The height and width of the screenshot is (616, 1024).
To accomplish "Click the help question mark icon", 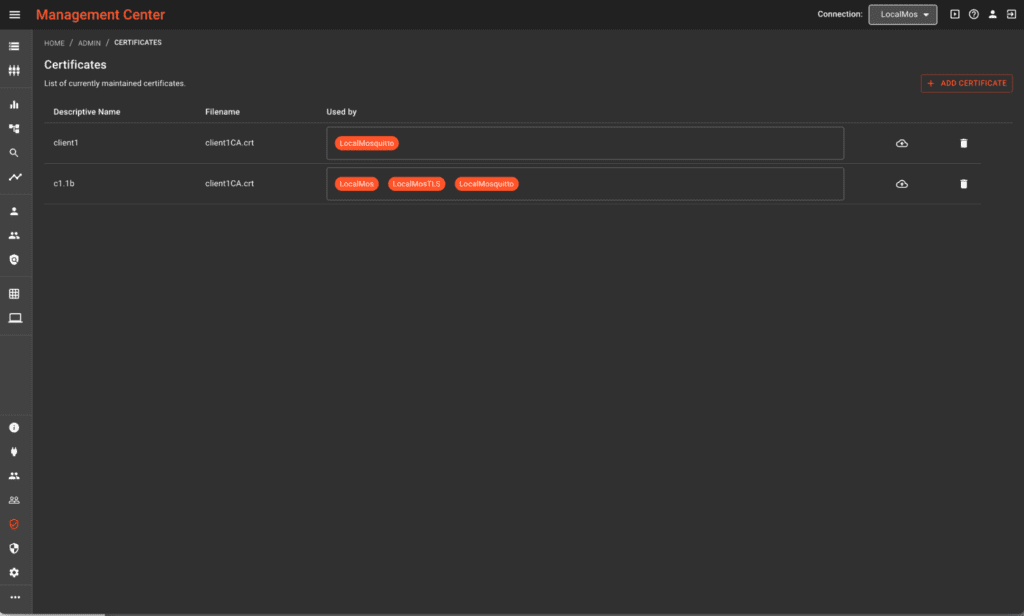I will tap(973, 15).
